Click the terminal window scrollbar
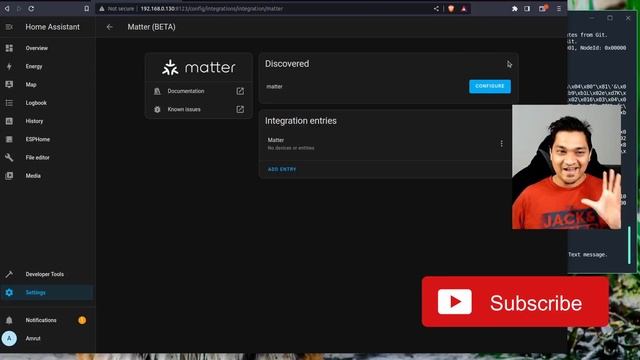 coord(629,245)
